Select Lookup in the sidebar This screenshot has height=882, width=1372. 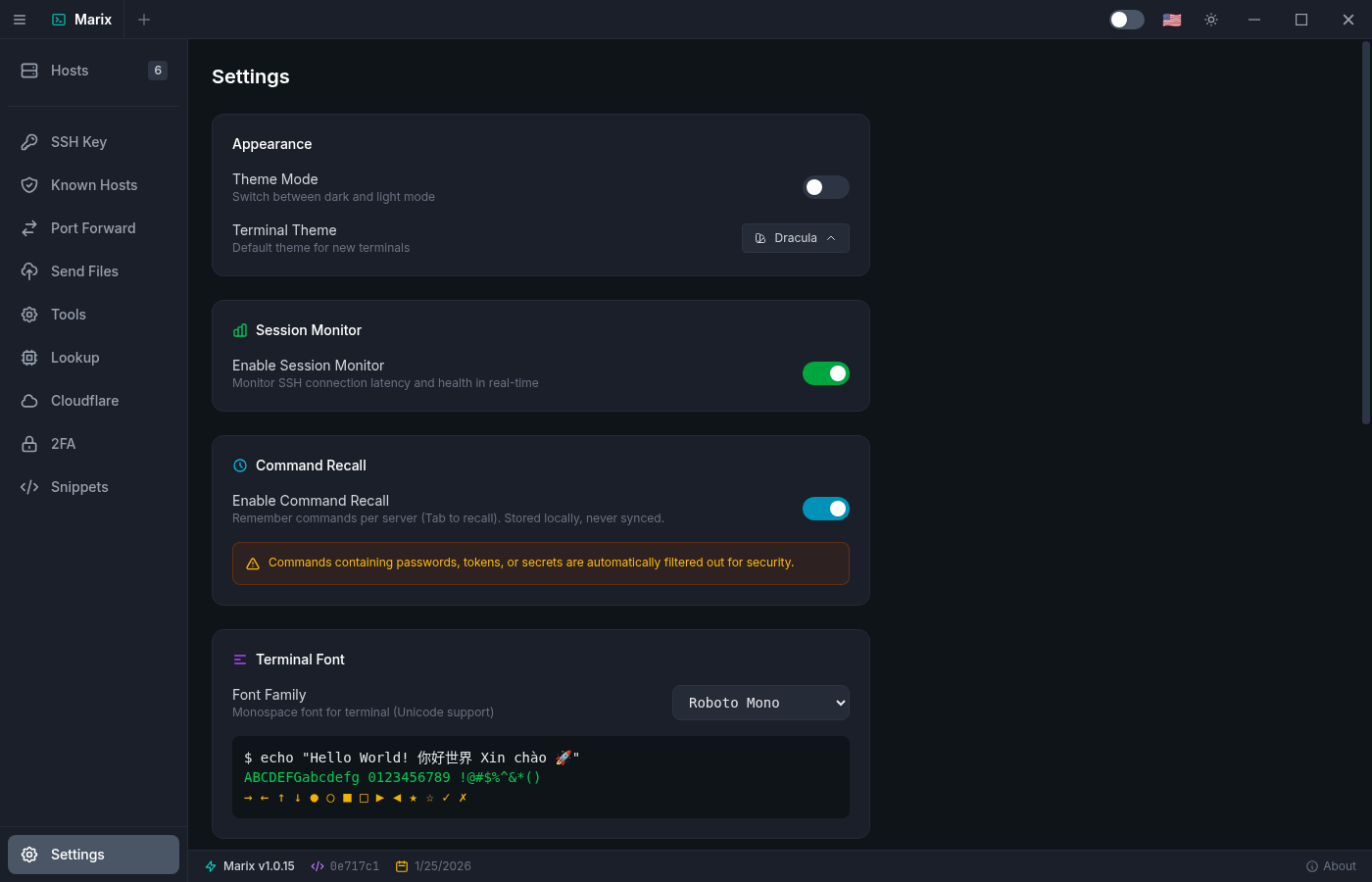pyautogui.click(x=74, y=357)
